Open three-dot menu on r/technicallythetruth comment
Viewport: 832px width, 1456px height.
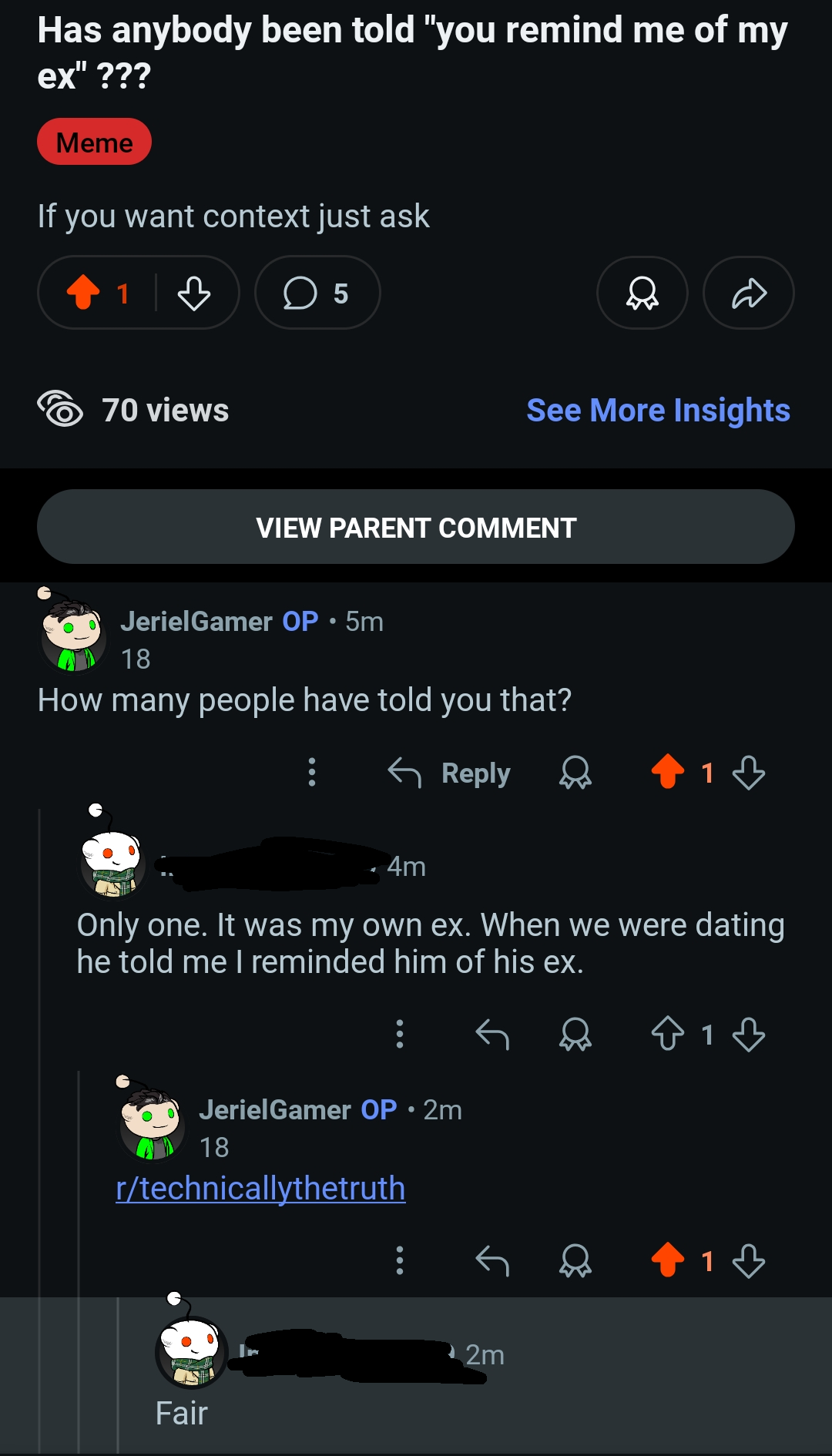click(x=399, y=1260)
